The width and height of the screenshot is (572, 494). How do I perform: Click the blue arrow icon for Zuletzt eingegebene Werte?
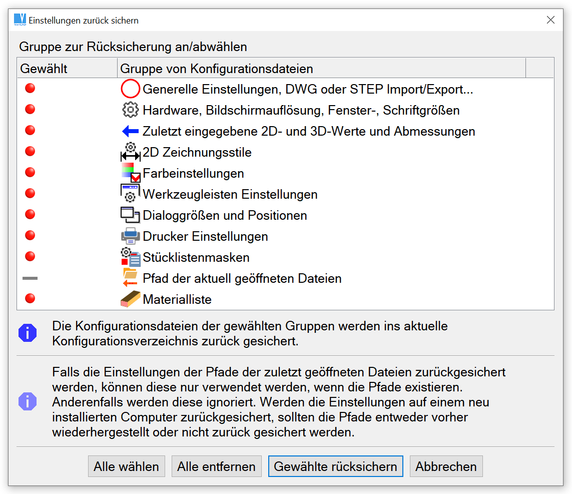tap(130, 131)
